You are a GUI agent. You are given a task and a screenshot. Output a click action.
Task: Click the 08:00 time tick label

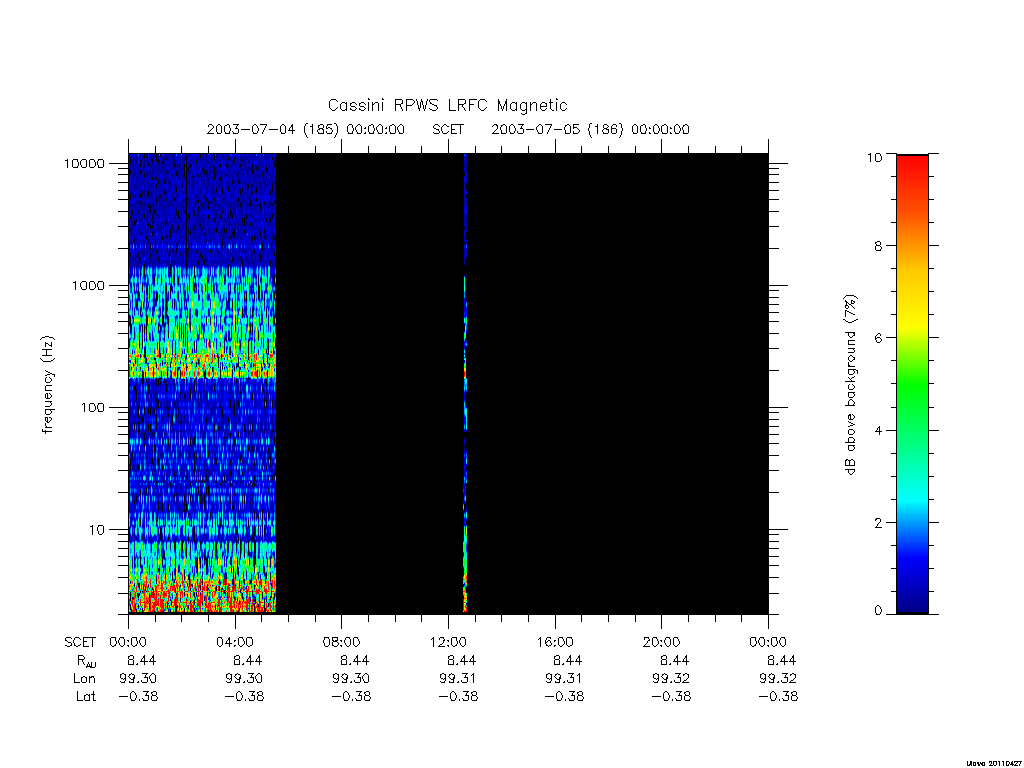342,642
